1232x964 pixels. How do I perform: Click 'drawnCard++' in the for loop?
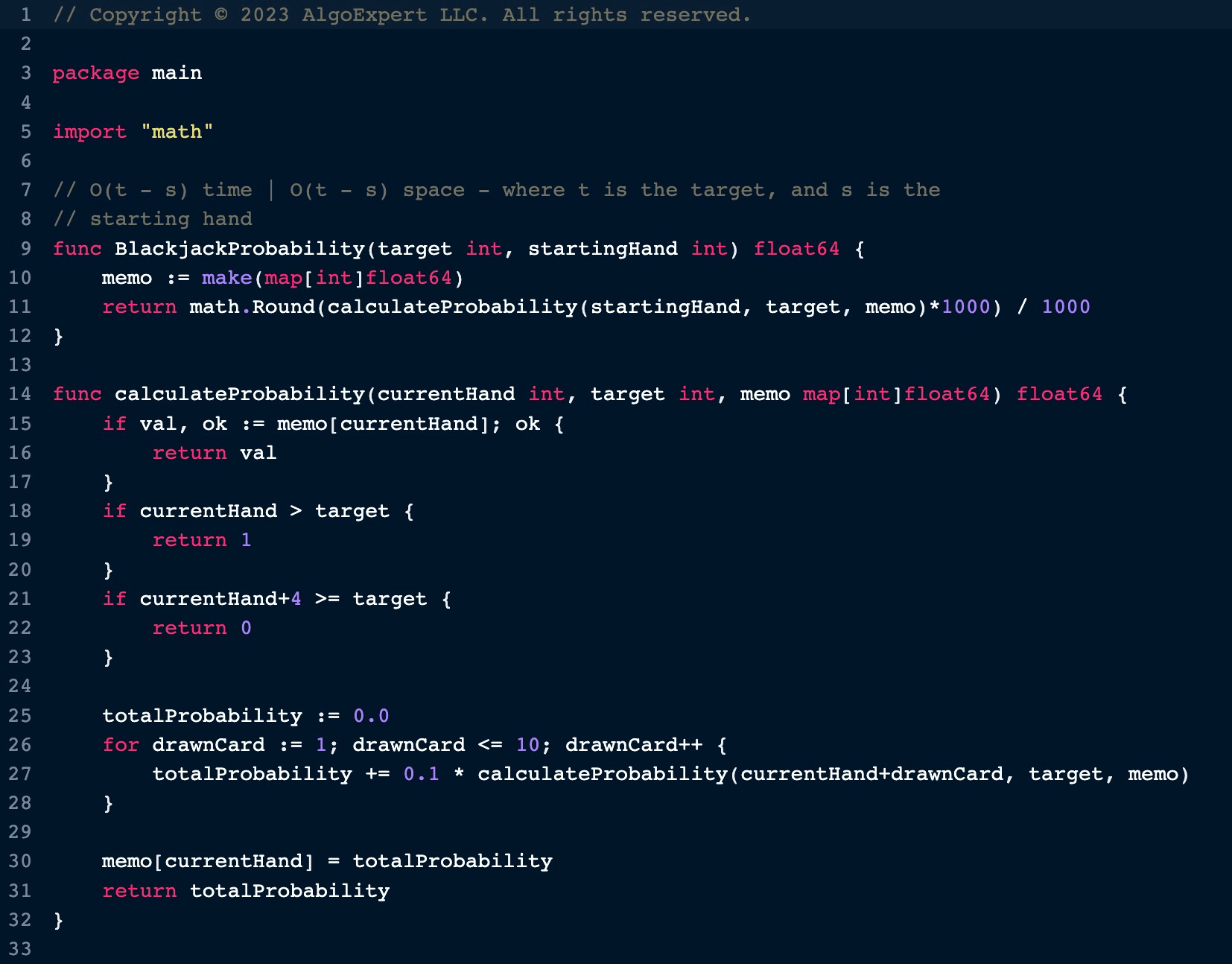coord(633,745)
